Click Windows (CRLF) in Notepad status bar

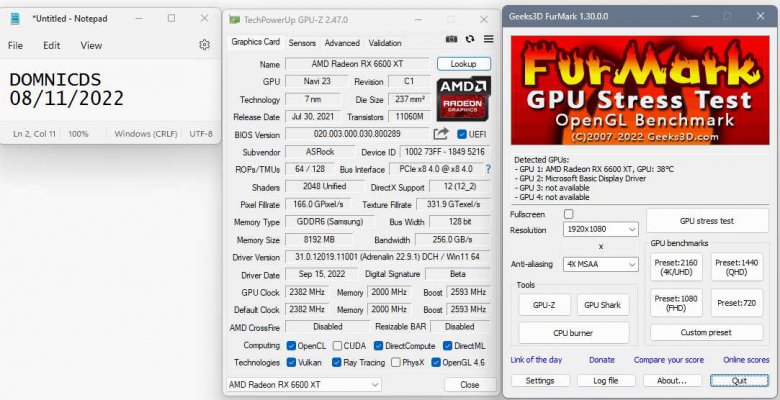coord(146,134)
